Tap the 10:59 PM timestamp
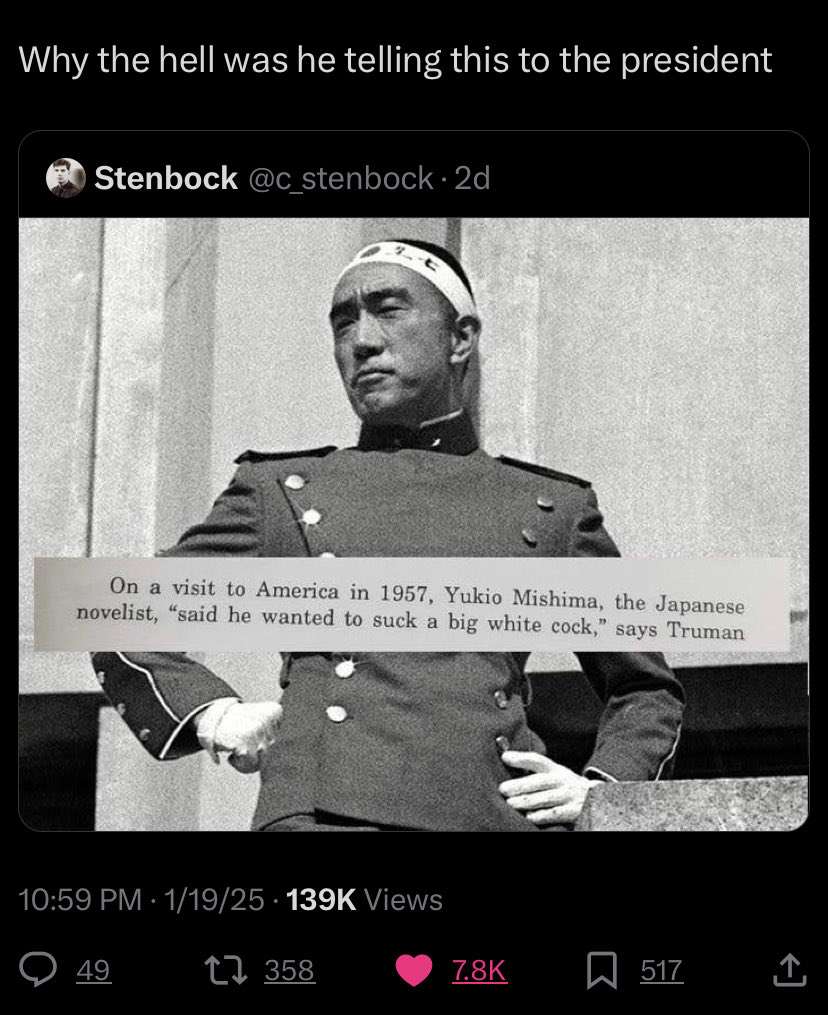The height and width of the screenshot is (1015, 828). (x=80, y=899)
